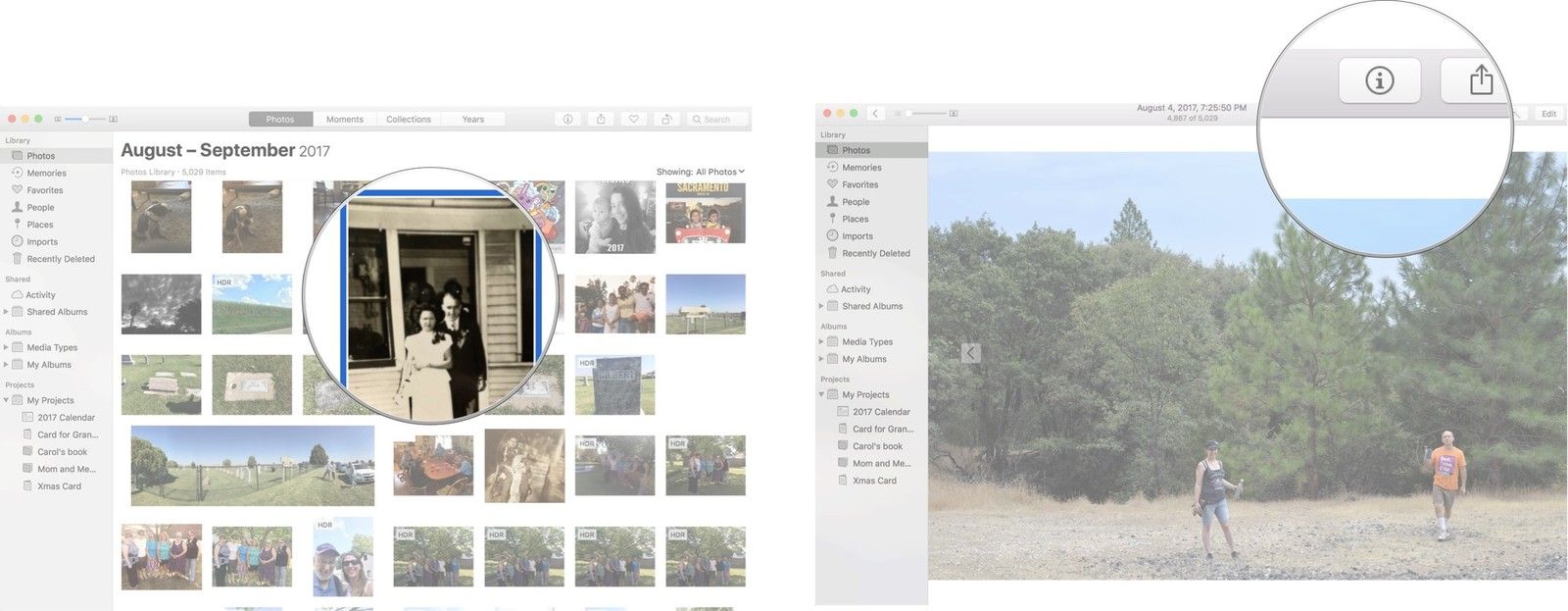Switch to the Collections tab

click(x=408, y=119)
